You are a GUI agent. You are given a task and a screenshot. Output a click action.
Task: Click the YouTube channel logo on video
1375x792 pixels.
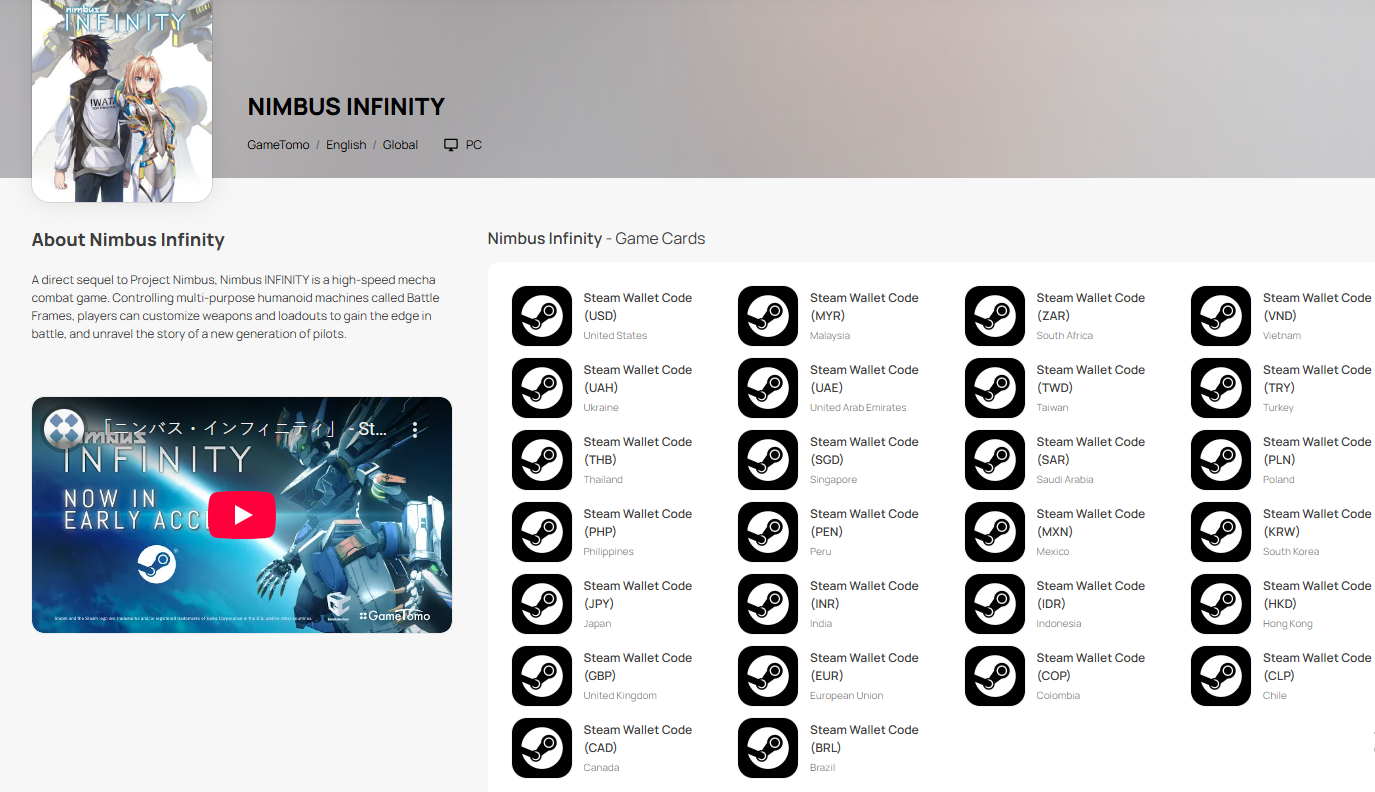pyautogui.click(x=63, y=429)
